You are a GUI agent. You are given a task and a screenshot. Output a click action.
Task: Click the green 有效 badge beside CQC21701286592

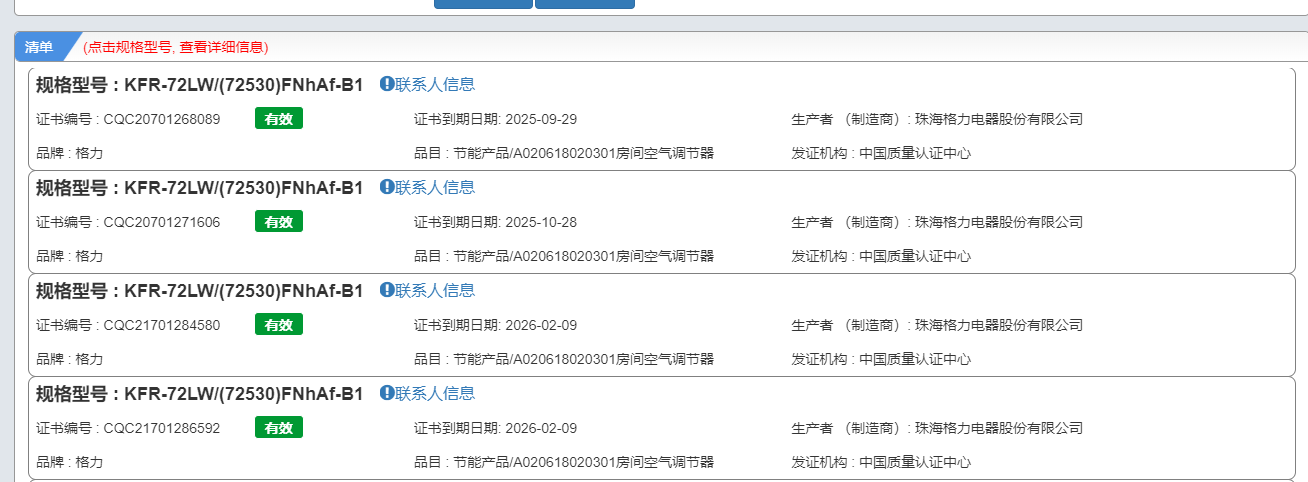pos(279,428)
